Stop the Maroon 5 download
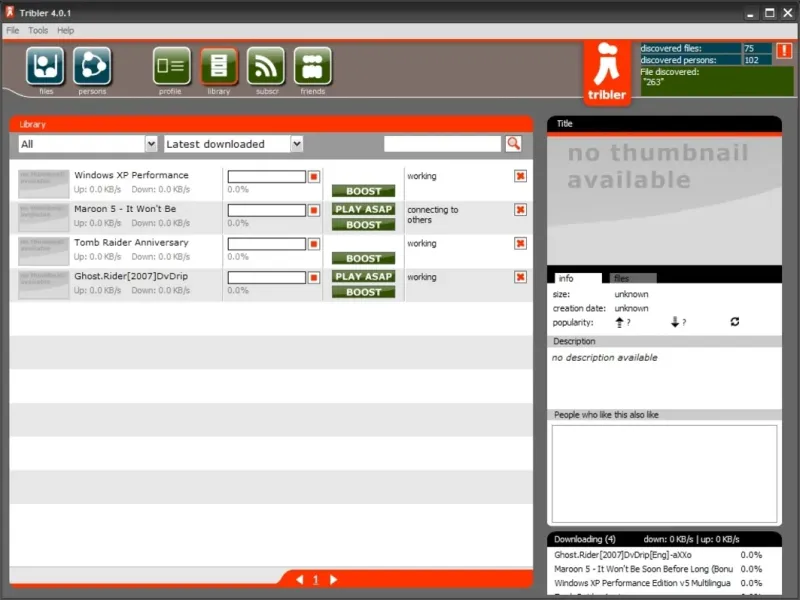The image size is (800, 600). [314, 210]
